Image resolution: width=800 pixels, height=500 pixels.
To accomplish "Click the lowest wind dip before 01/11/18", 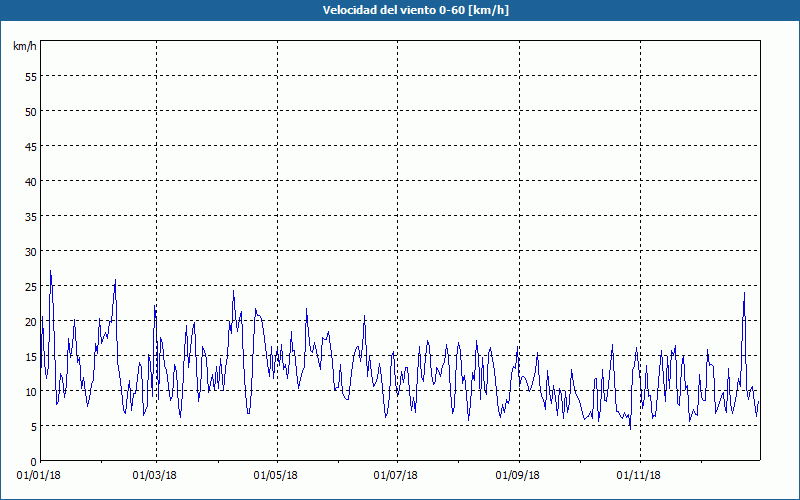I will (x=630, y=429).
